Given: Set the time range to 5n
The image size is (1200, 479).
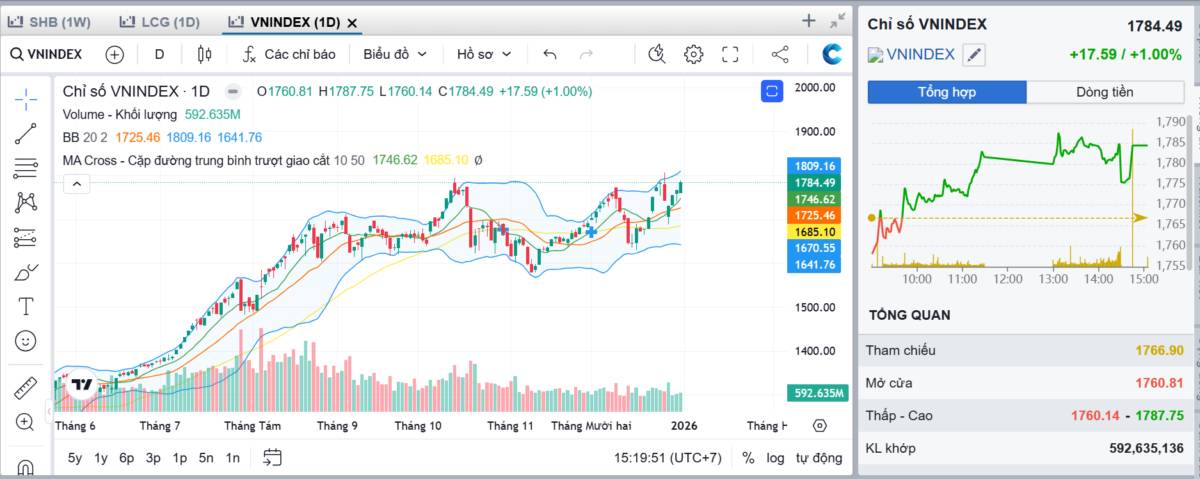Looking at the screenshot, I should click(206, 458).
